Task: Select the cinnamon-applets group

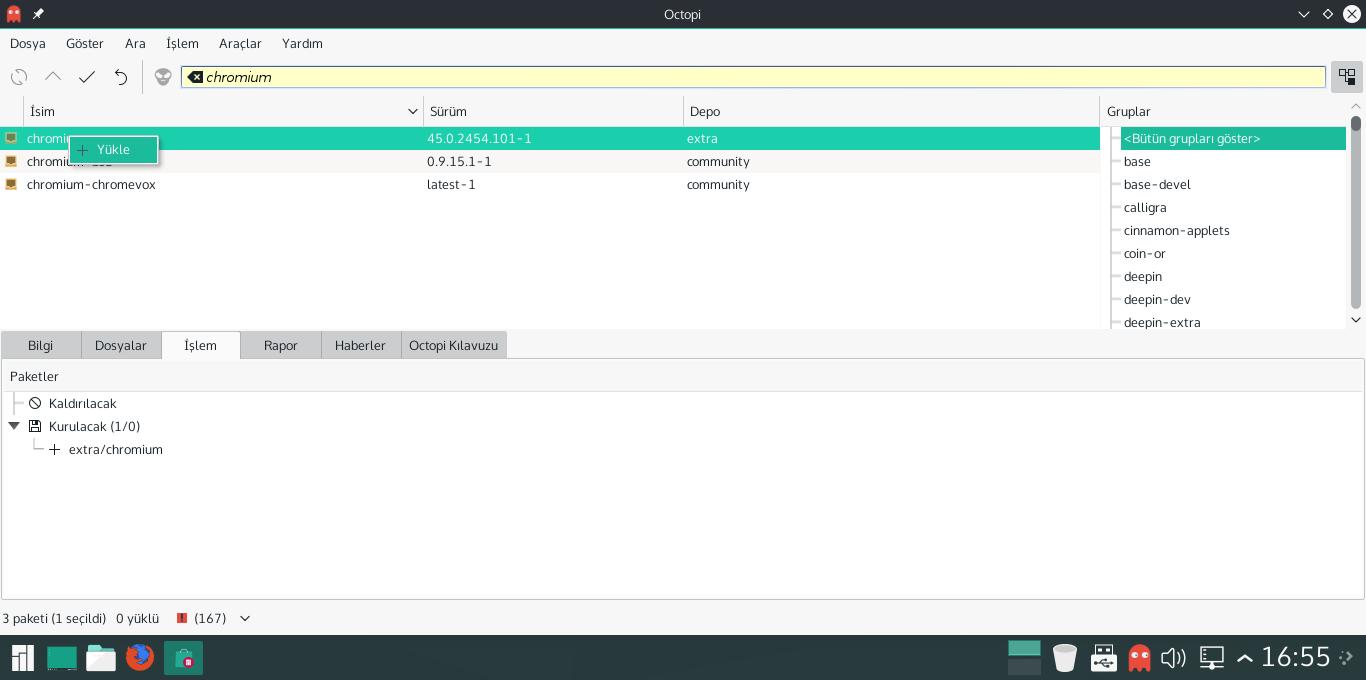Action: click(1177, 230)
